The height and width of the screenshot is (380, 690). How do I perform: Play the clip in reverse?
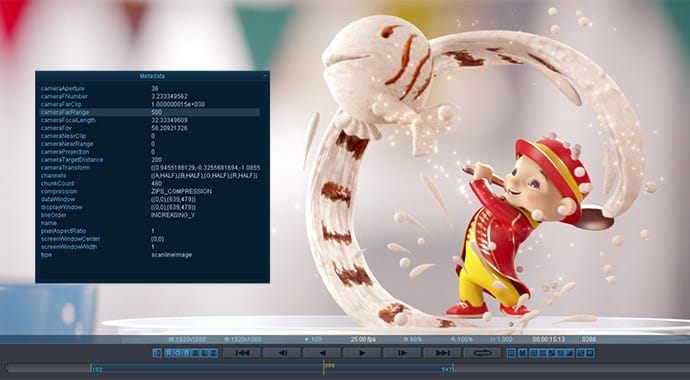tap(322, 353)
